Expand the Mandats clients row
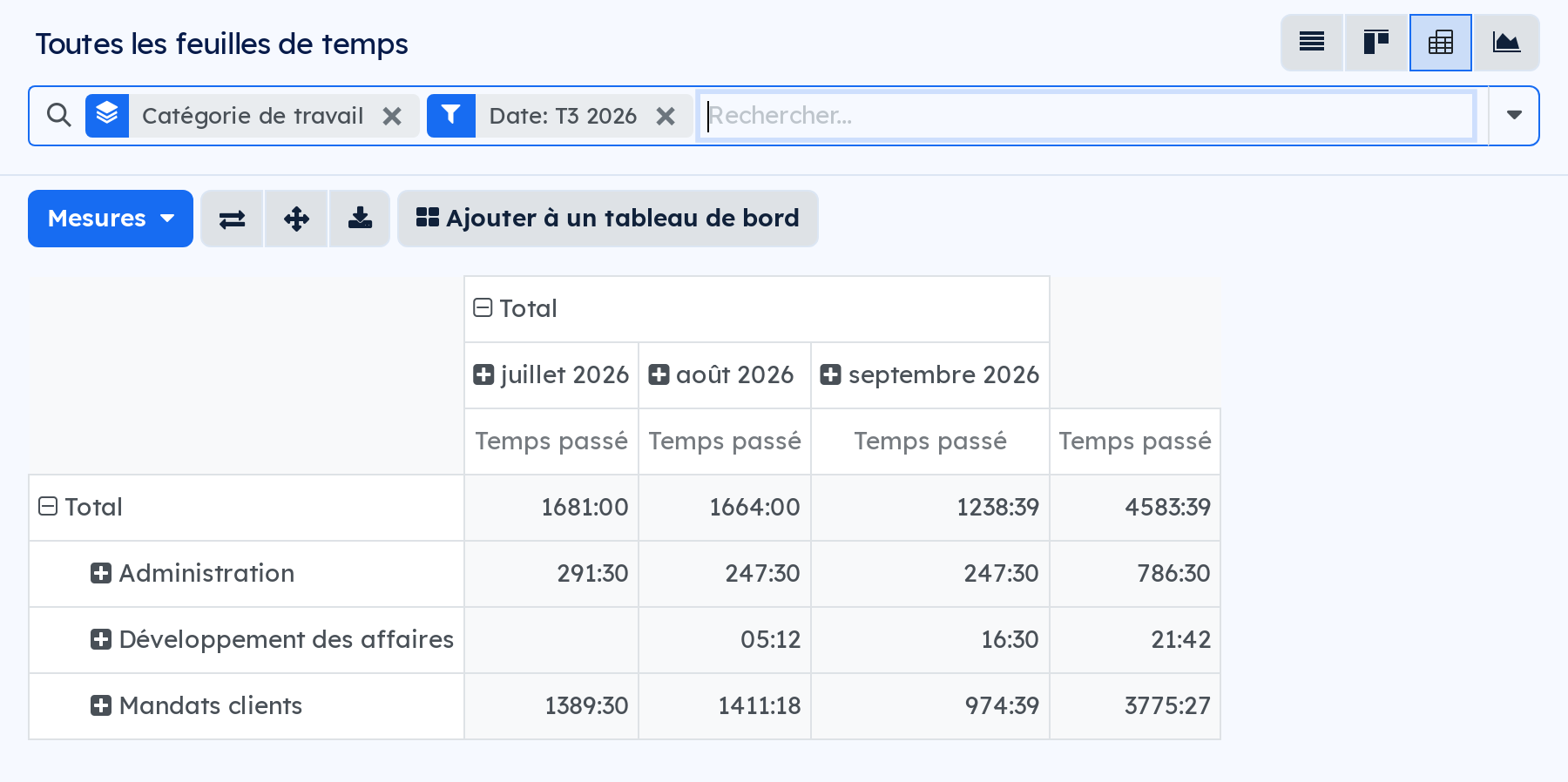The image size is (1568, 782). coord(247,706)
